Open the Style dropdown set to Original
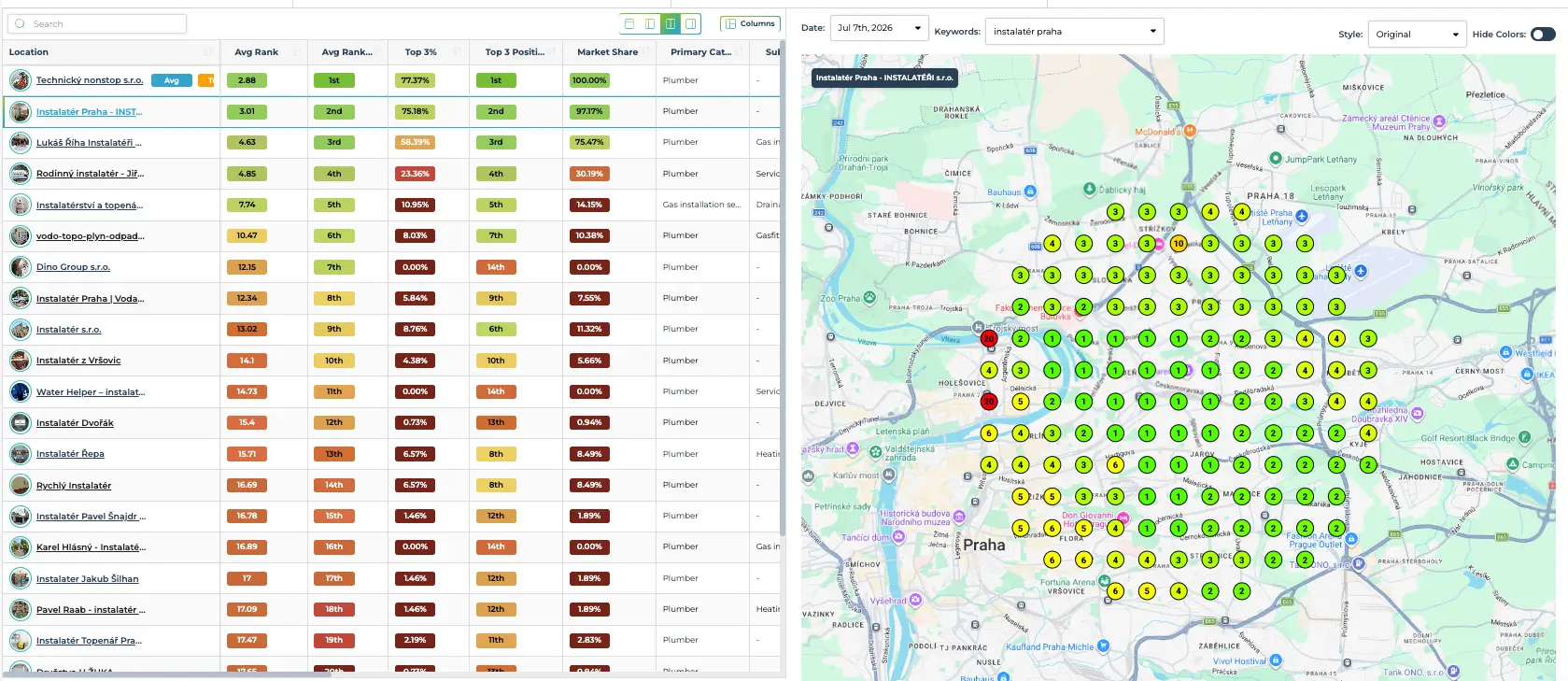1568x681 pixels. point(1417,35)
